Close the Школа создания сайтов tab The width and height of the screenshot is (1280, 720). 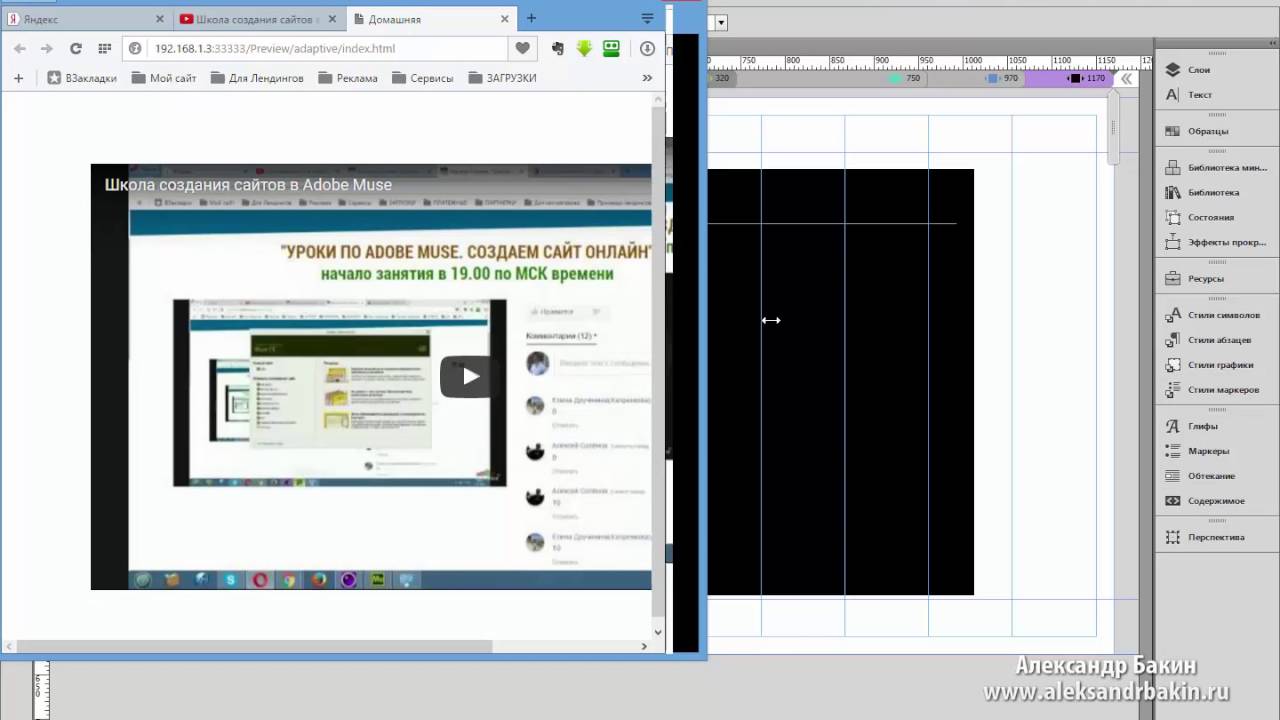tap(334, 19)
